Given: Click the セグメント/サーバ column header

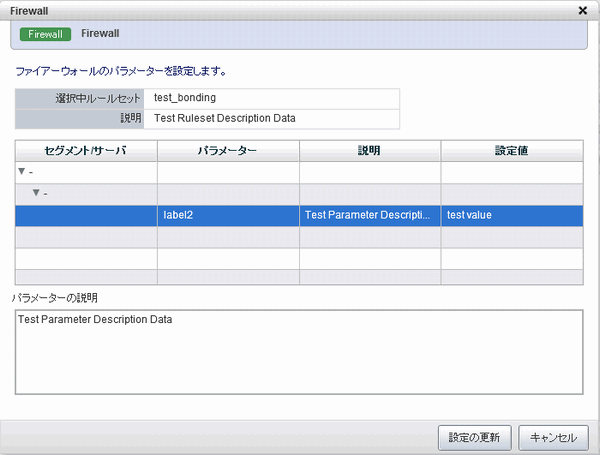Looking at the screenshot, I should (x=86, y=151).
